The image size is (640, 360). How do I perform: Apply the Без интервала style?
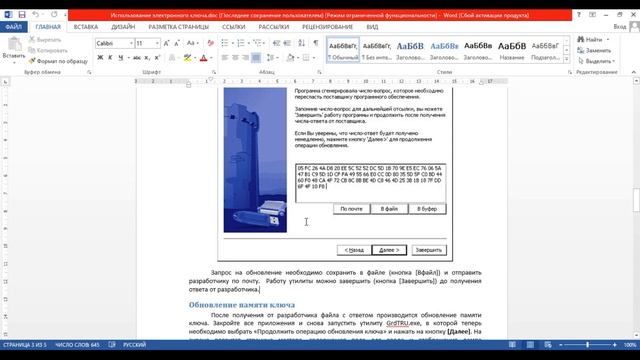377,50
